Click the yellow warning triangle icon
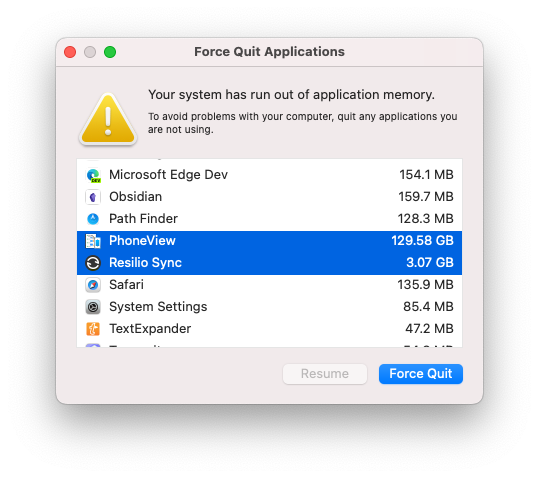Screen dimensions: 539x478 [x=108, y=119]
